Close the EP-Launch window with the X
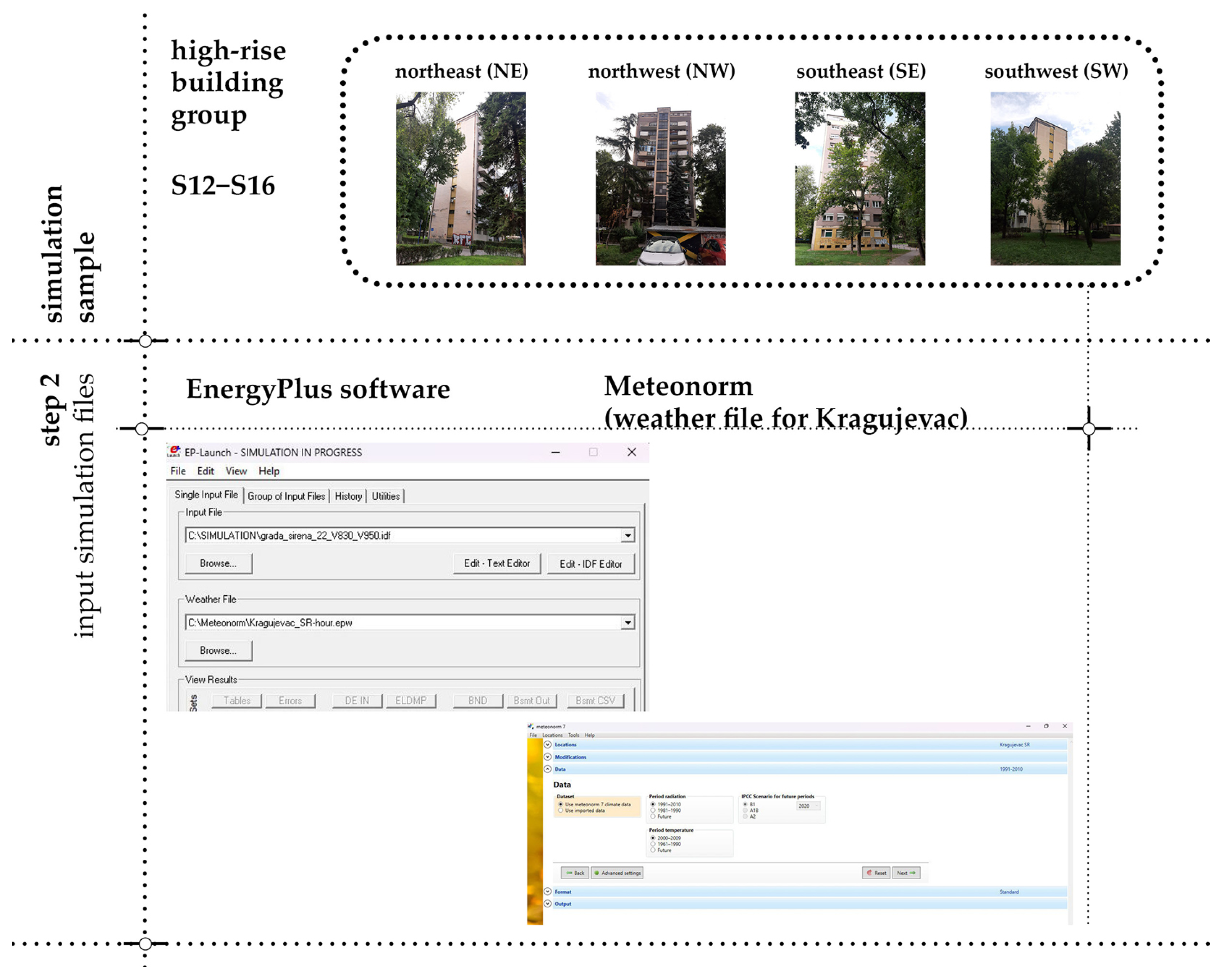Viewport: 1222px width, 980px height. 632,452
